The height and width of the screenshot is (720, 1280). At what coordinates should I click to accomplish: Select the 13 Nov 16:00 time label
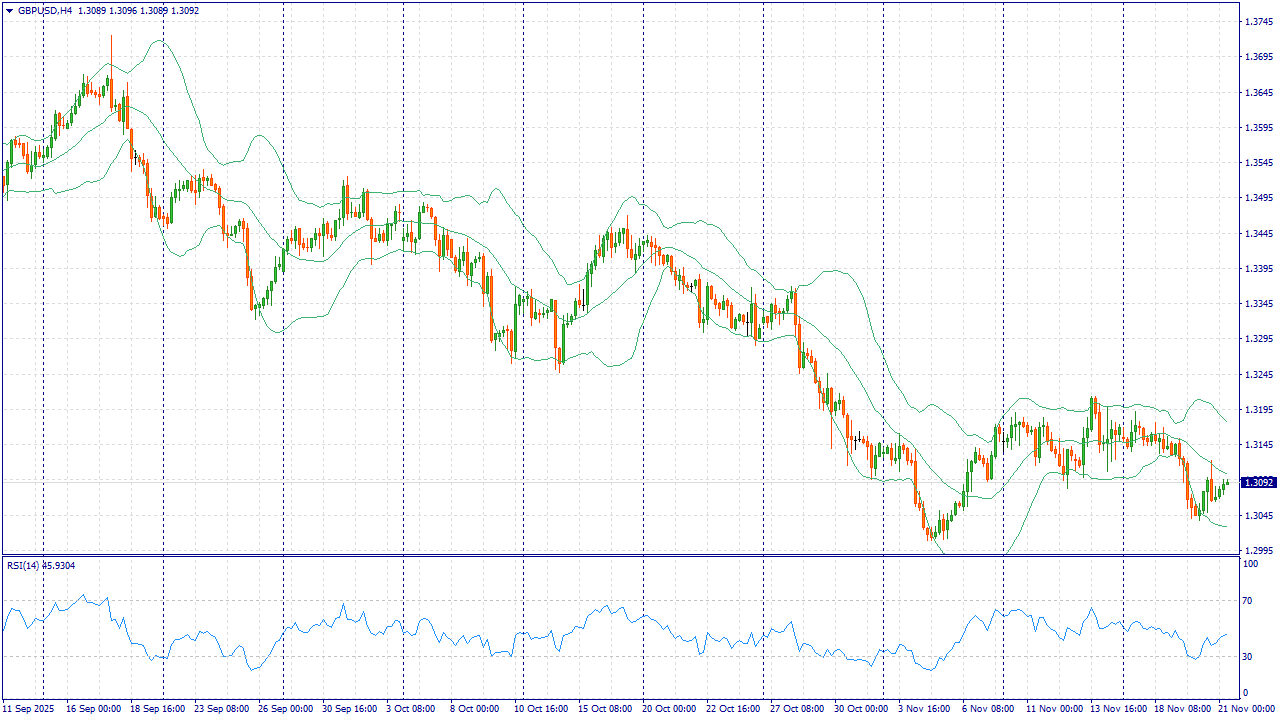tap(1118, 708)
